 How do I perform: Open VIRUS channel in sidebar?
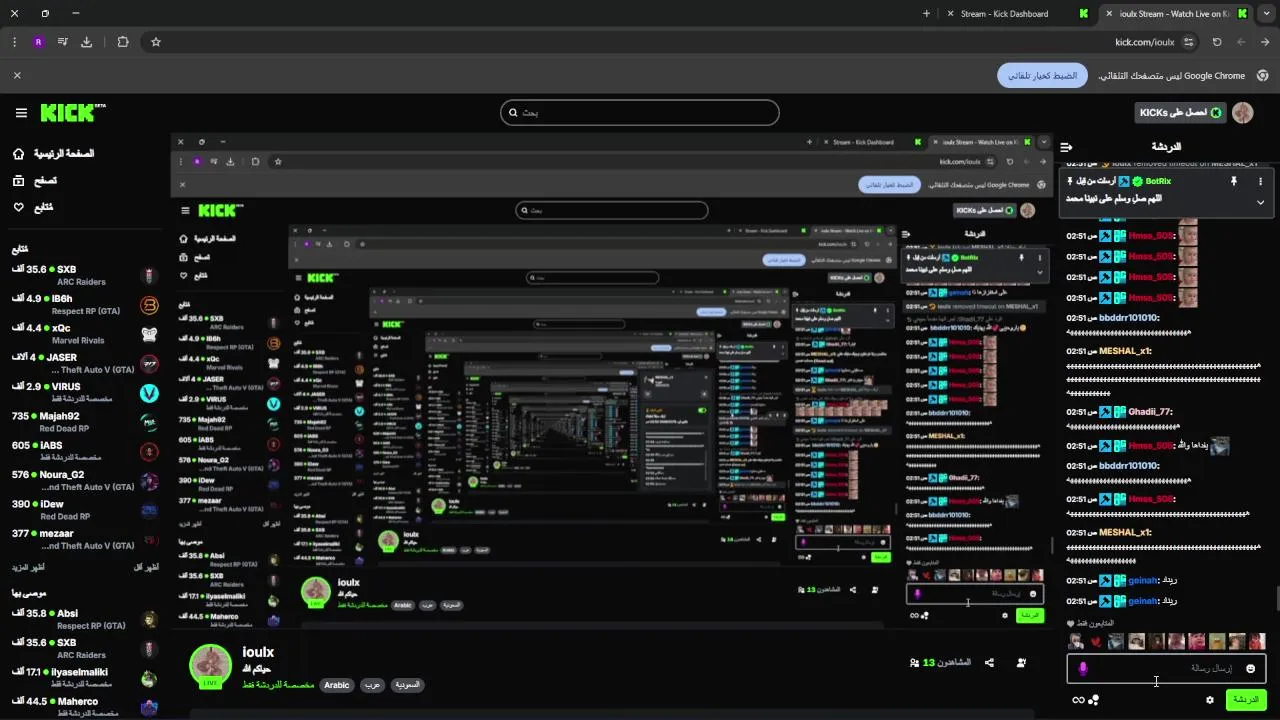coord(85,392)
